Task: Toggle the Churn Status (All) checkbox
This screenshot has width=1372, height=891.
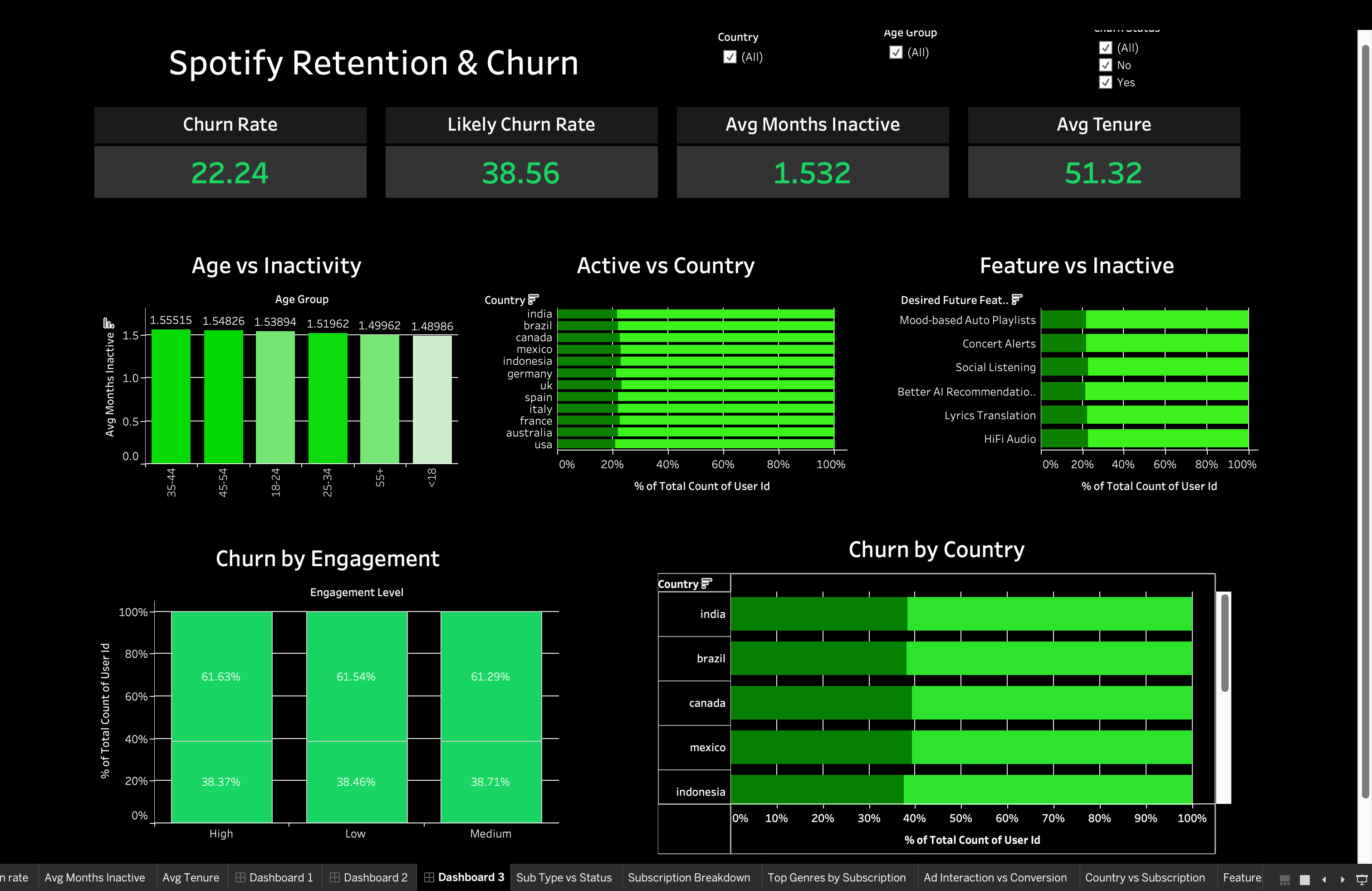Action: [1106, 48]
